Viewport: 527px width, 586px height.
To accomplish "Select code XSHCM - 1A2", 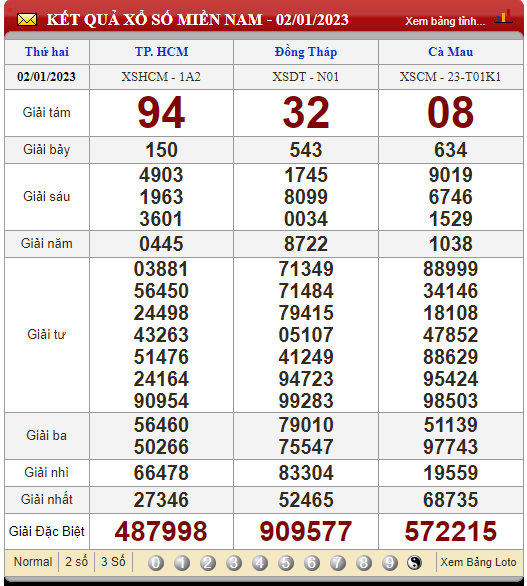I will click(161, 77).
